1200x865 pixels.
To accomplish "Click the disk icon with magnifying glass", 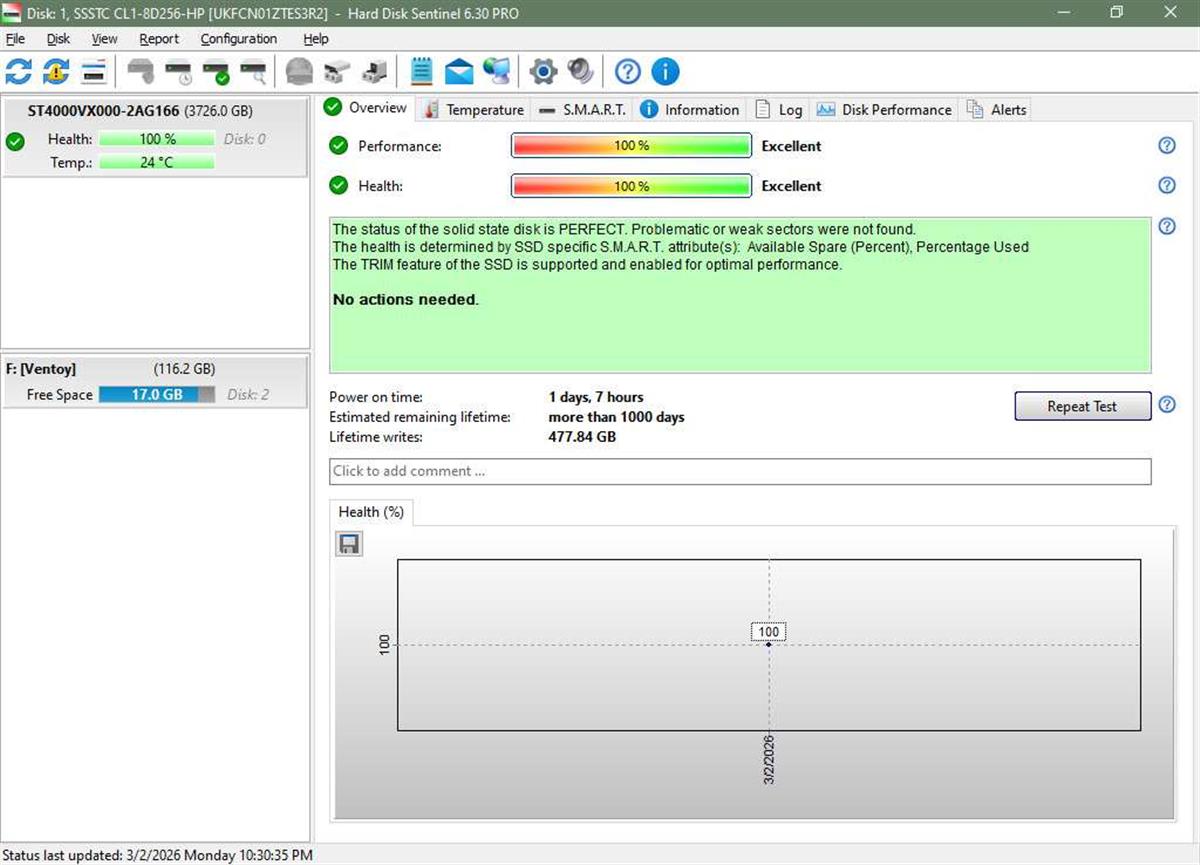I will point(254,71).
